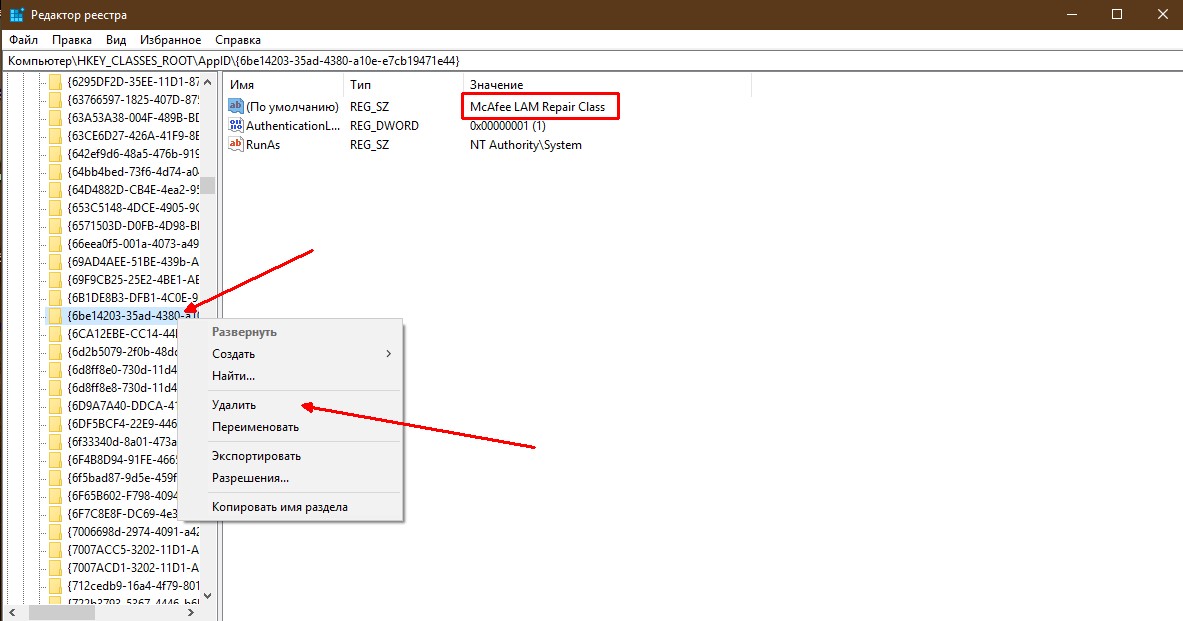Click the tree horizontal scrollbar left arrow

point(13,613)
